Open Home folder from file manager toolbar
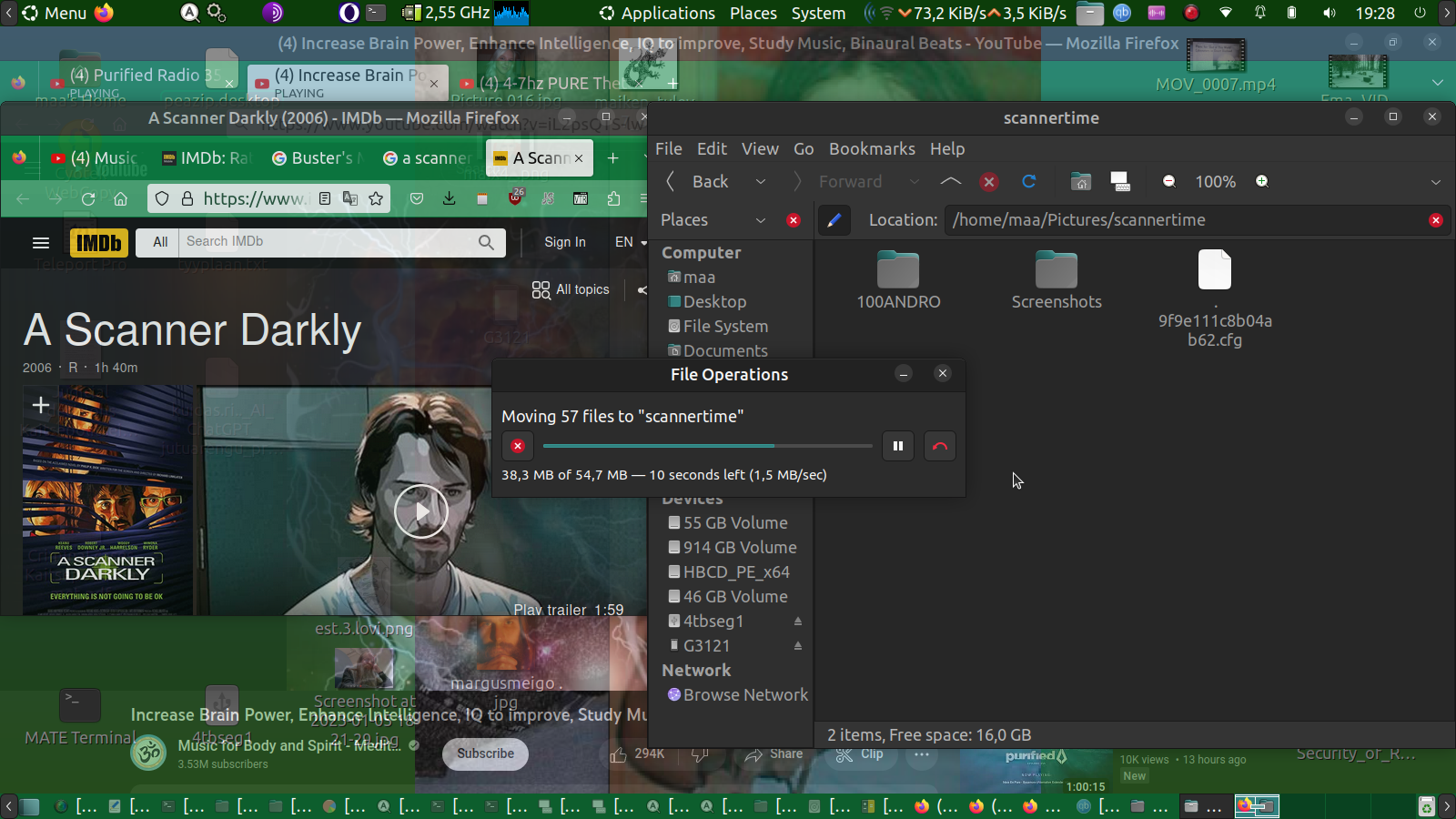The image size is (1456, 819). click(x=1080, y=182)
